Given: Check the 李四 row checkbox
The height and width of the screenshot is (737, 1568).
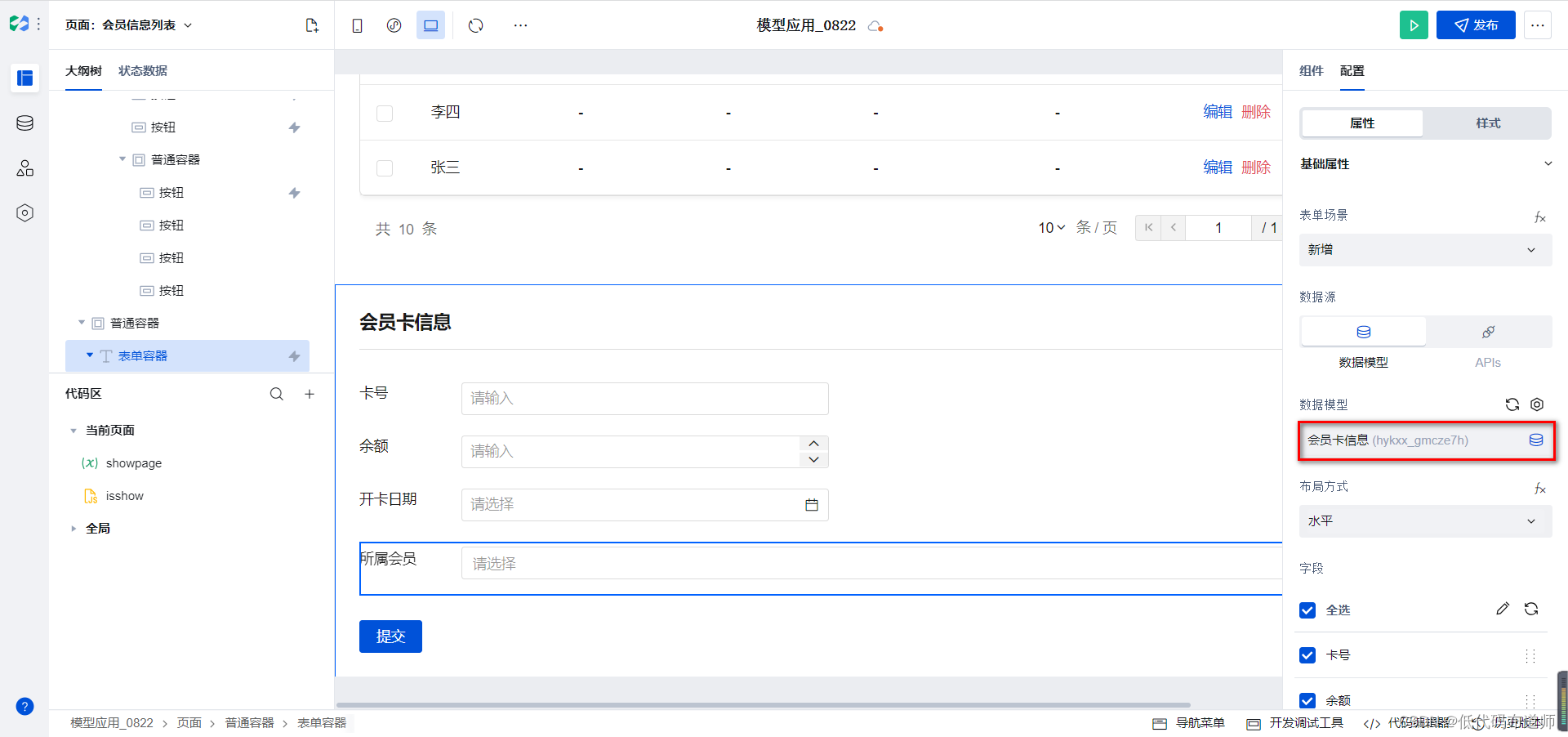Looking at the screenshot, I should (x=385, y=113).
